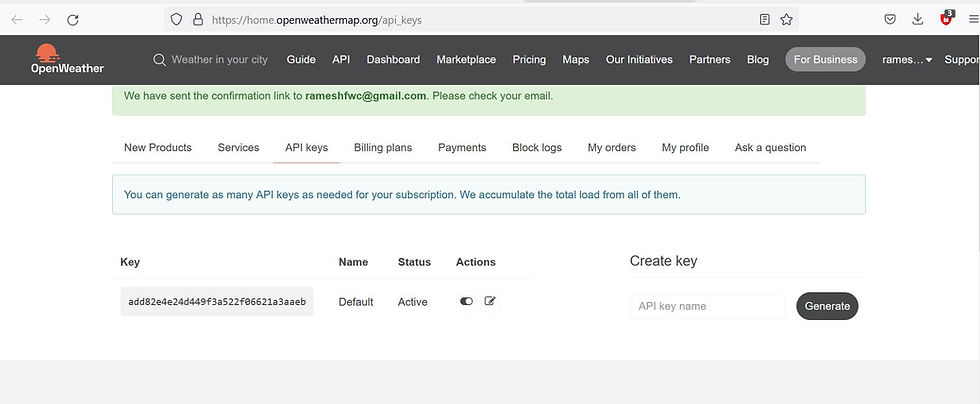Open Maps in the top nav

pyautogui.click(x=576, y=59)
